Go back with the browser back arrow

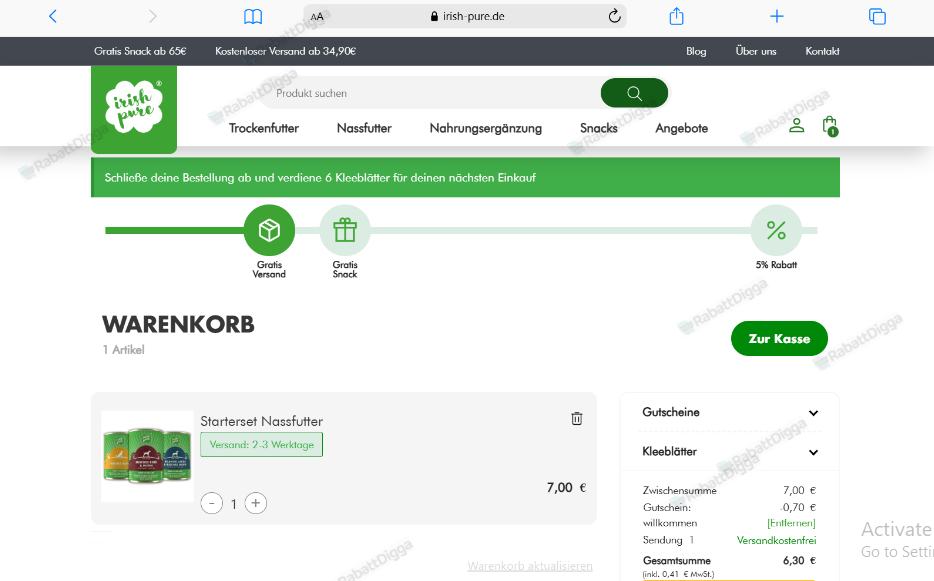(52, 16)
